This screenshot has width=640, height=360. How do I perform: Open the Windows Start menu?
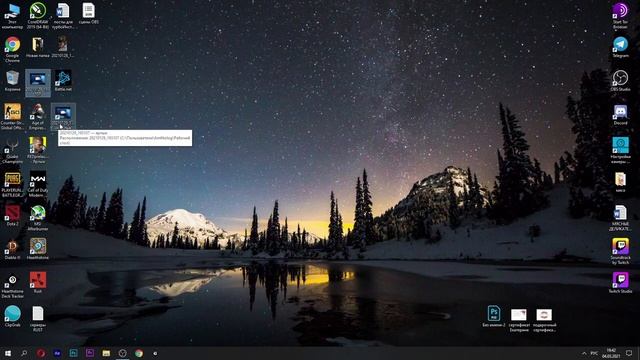pos(8,353)
